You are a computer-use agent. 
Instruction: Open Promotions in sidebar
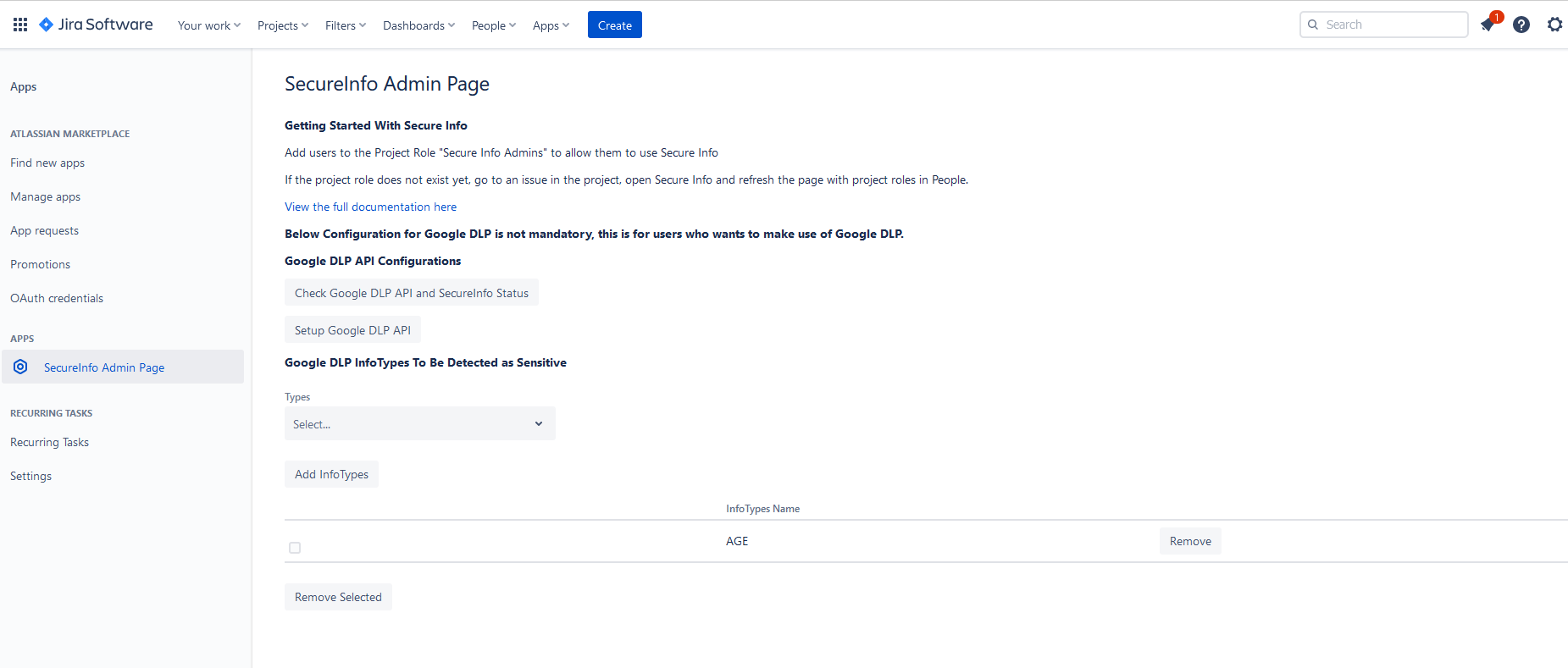[40, 264]
